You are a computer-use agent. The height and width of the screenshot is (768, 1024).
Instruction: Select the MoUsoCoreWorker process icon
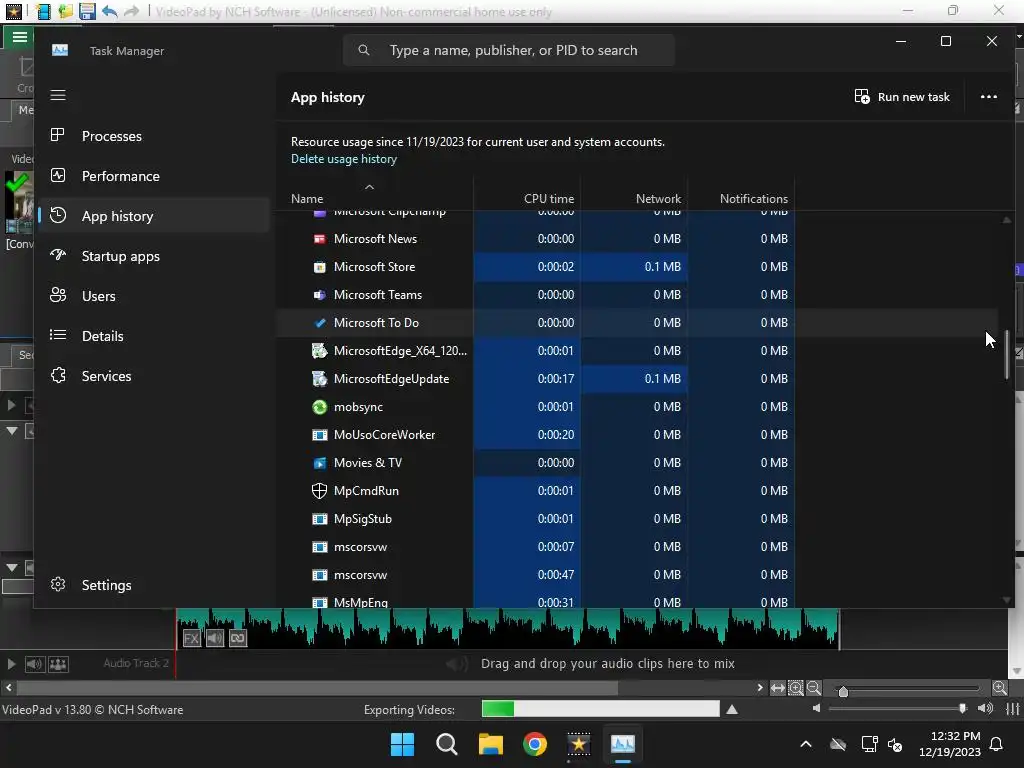(x=319, y=435)
